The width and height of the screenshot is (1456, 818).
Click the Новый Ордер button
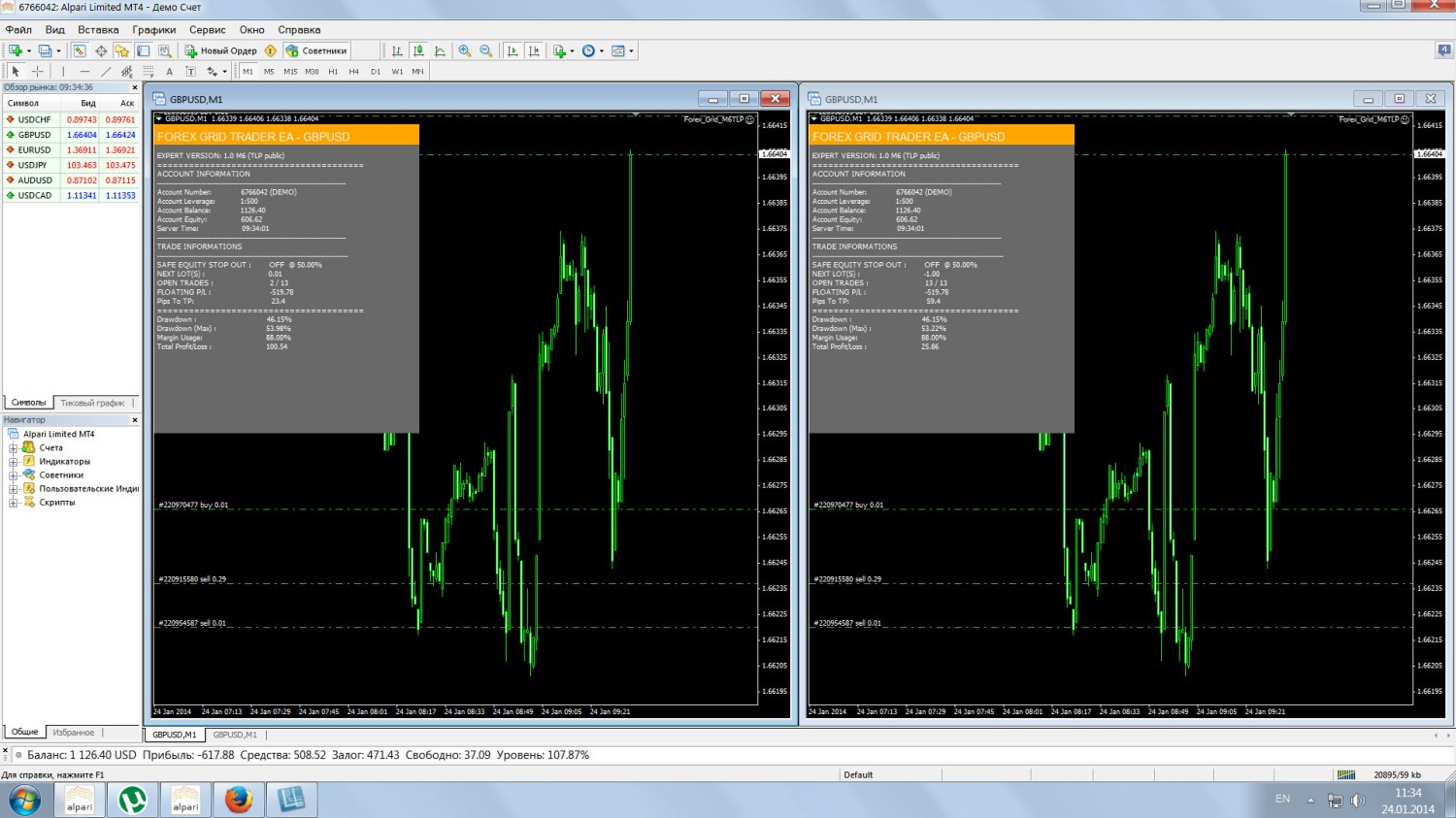221,50
